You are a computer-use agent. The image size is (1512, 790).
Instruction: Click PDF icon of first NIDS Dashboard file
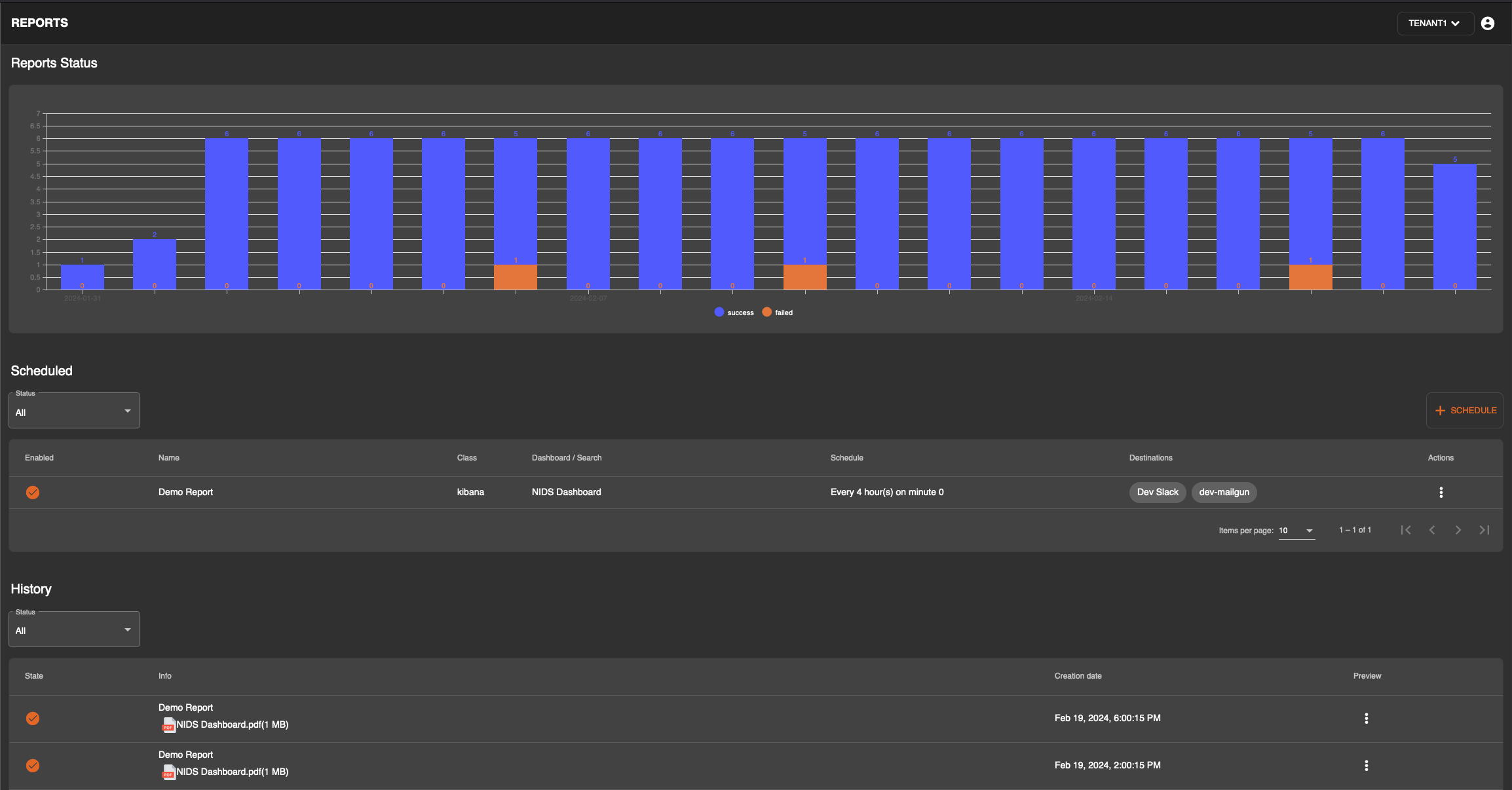pyautogui.click(x=168, y=724)
